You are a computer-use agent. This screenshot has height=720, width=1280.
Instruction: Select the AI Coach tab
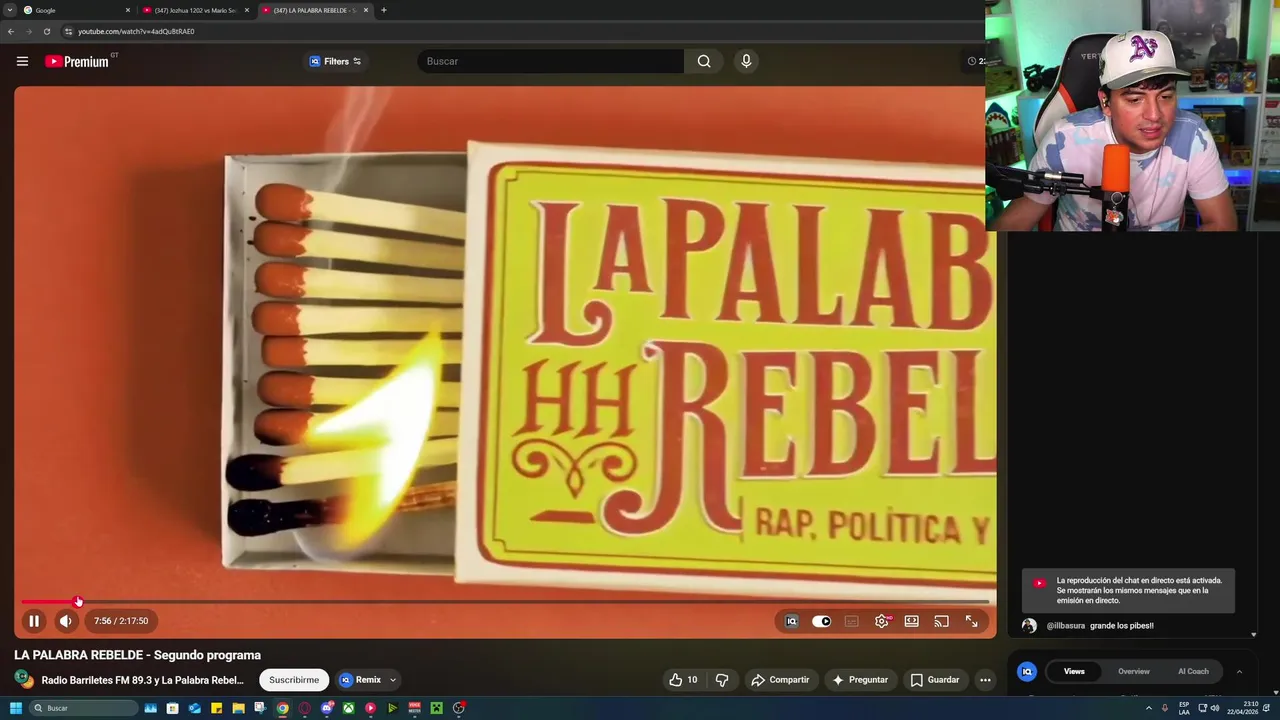pos(1193,671)
